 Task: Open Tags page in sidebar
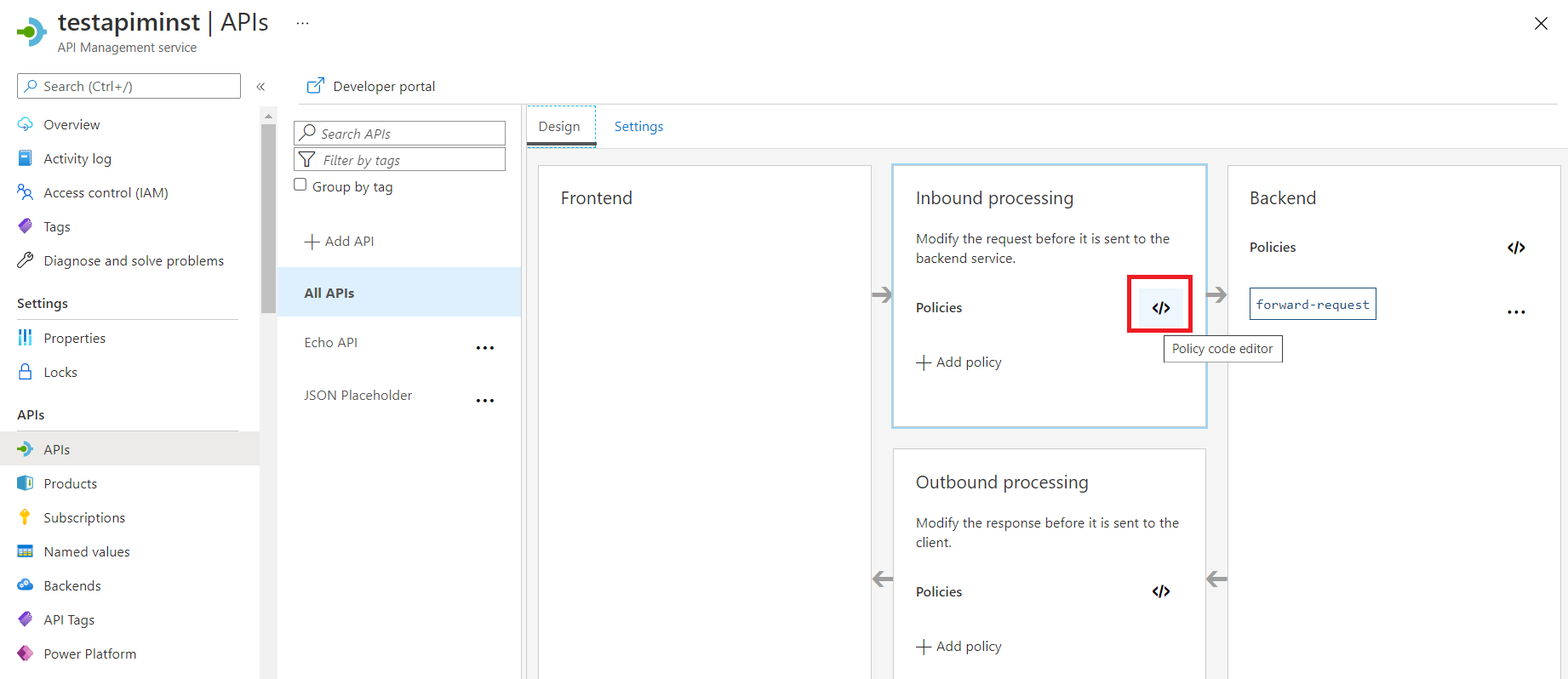coord(57,226)
